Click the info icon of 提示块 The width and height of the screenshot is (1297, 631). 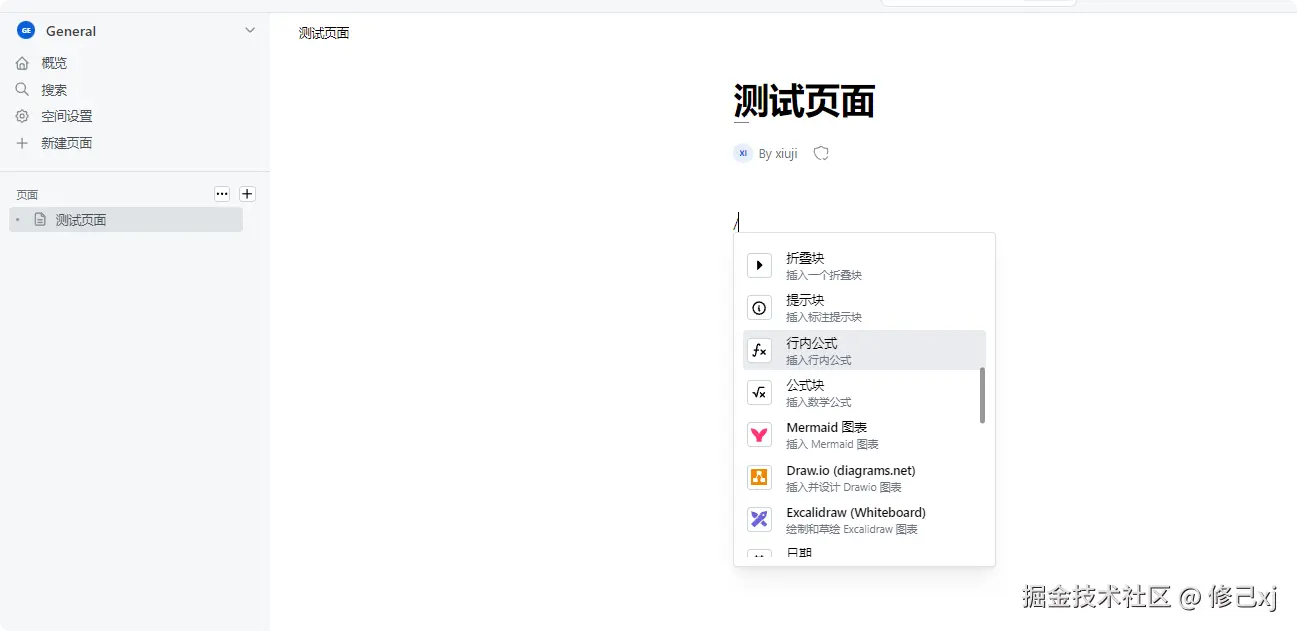(x=760, y=308)
